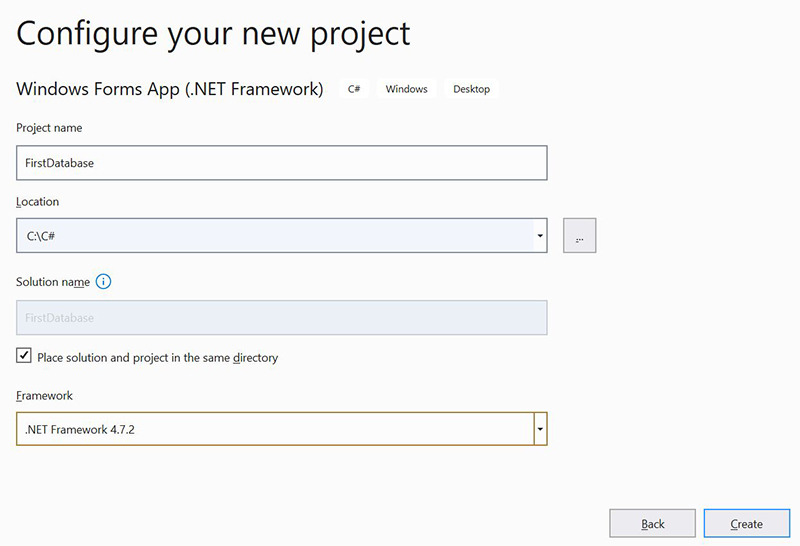Click the Solution name label
Image resolution: width=800 pixels, height=546 pixels.
tap(53, 282)
